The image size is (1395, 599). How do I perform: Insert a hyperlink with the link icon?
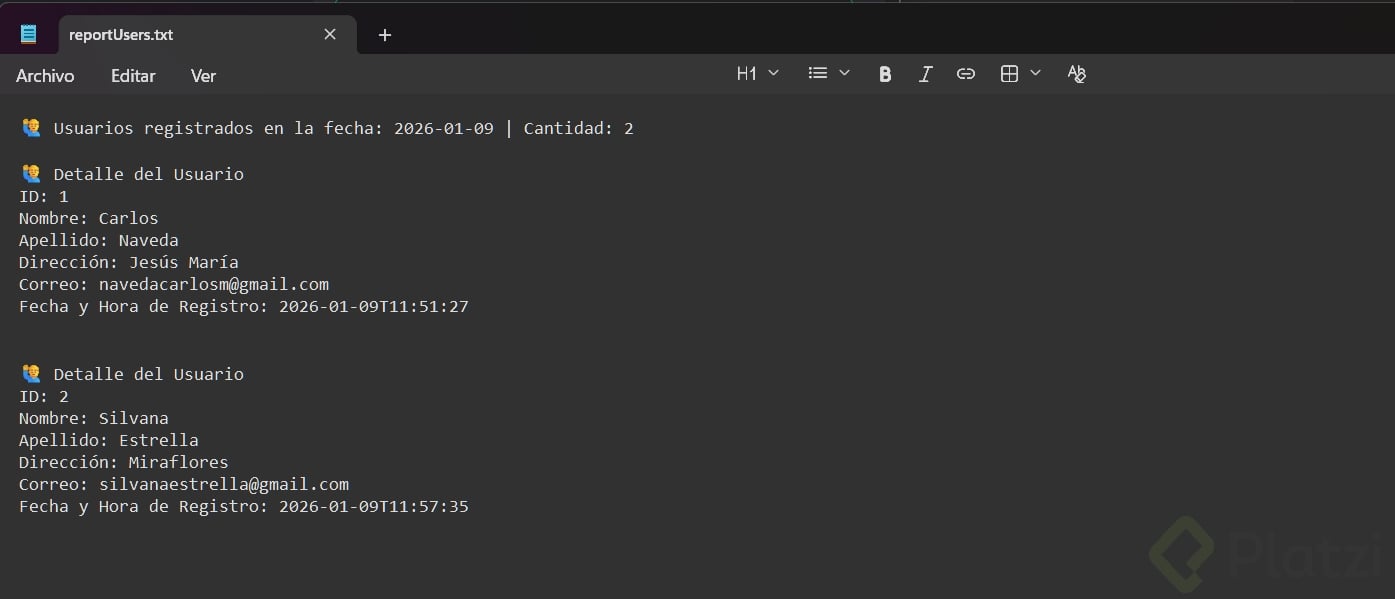[966, 74]
